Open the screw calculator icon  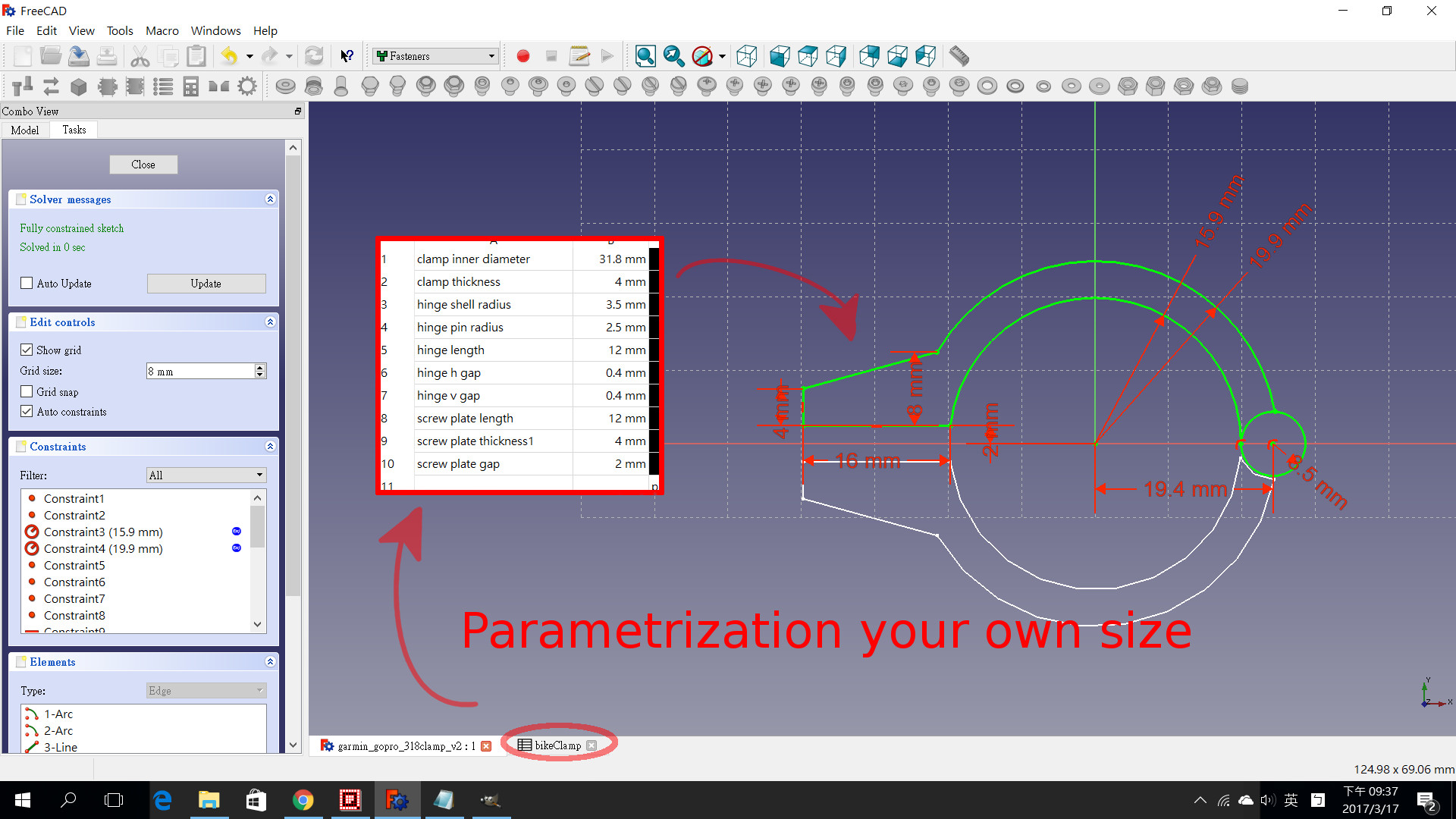pos(191,86)
